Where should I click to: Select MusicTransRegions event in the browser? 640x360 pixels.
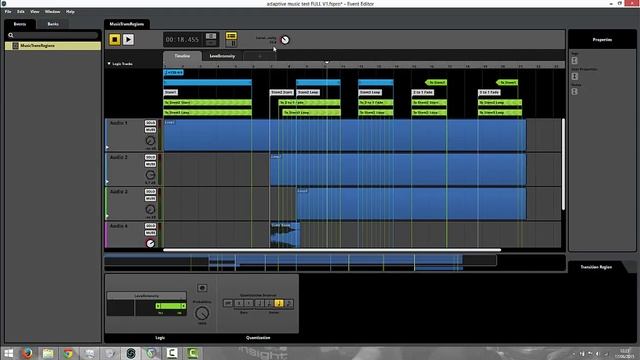point(53,46)
